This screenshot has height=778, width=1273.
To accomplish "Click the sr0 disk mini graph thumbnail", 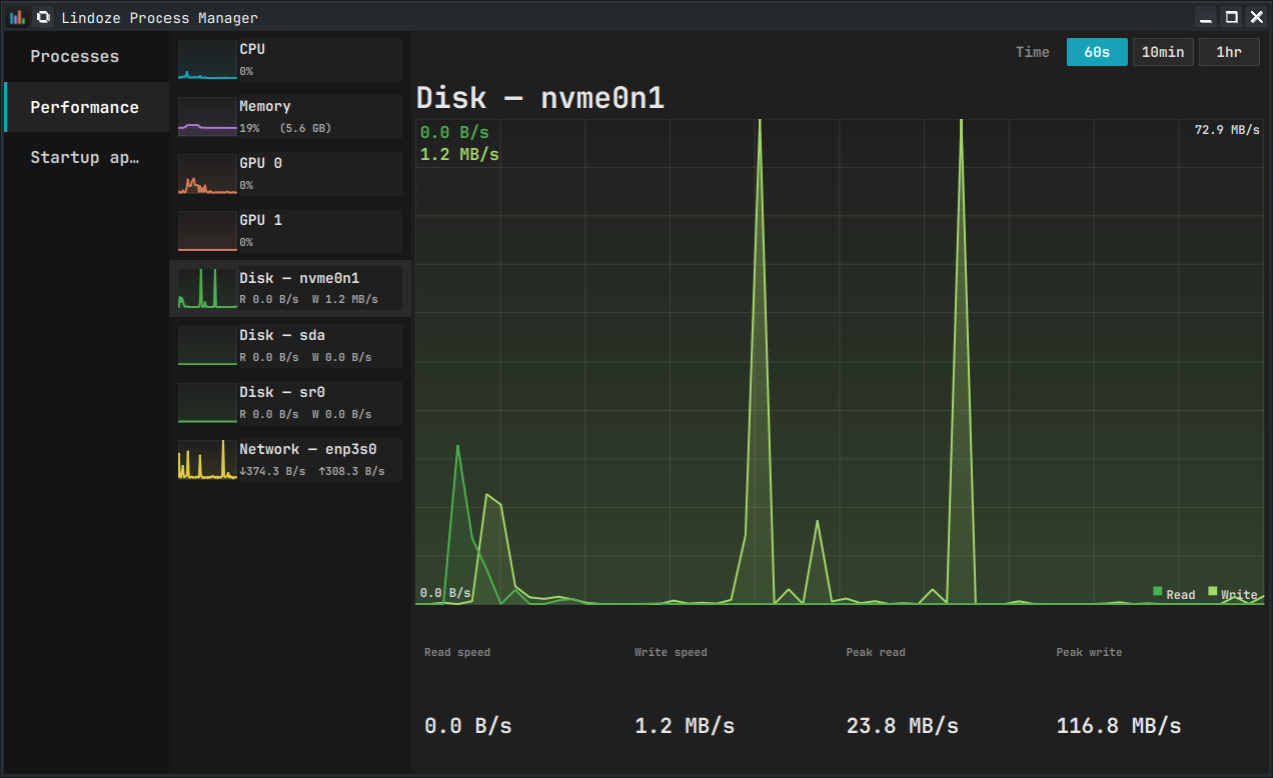I will point(207,402).
